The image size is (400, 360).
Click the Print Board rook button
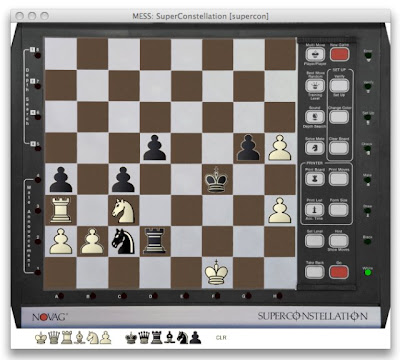click(315, 179)
